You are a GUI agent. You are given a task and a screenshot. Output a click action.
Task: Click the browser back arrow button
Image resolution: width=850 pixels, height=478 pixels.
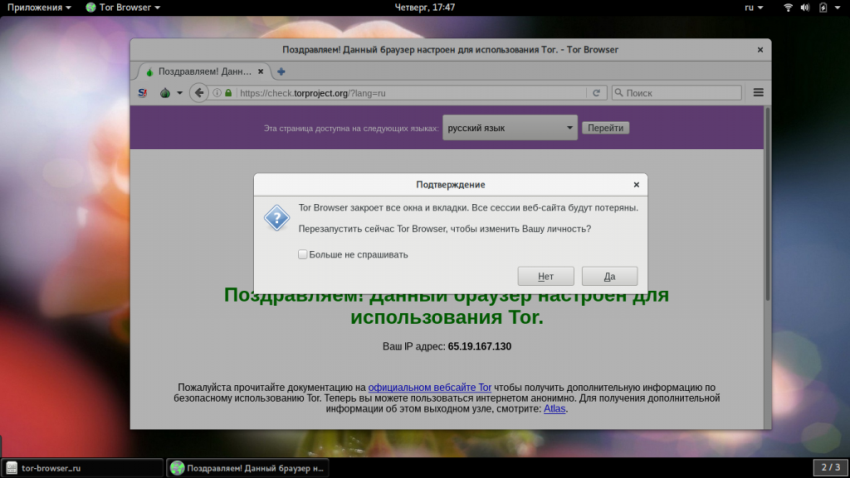[x=198, y=93]
